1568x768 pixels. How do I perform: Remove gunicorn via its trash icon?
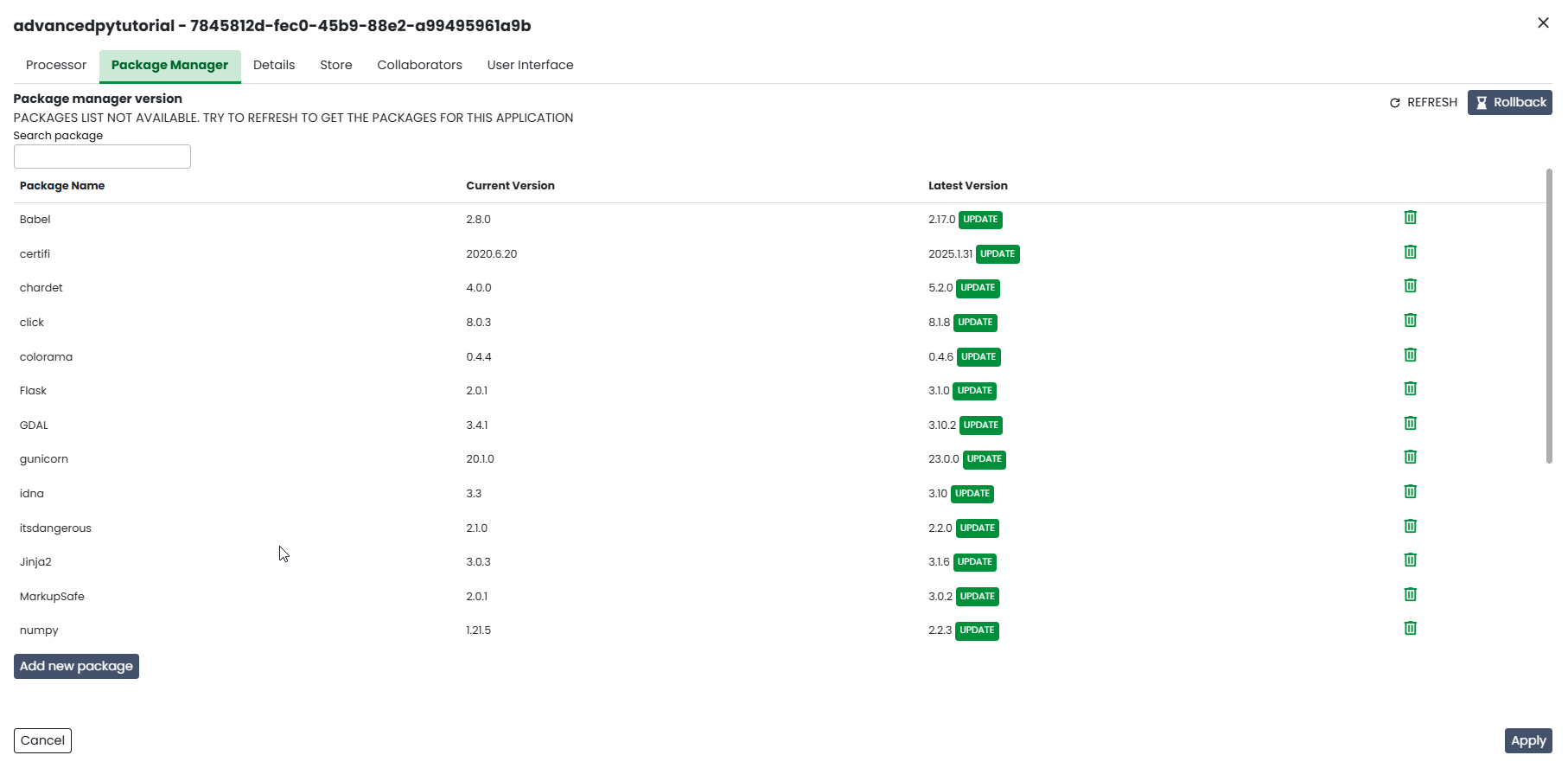1410,457
